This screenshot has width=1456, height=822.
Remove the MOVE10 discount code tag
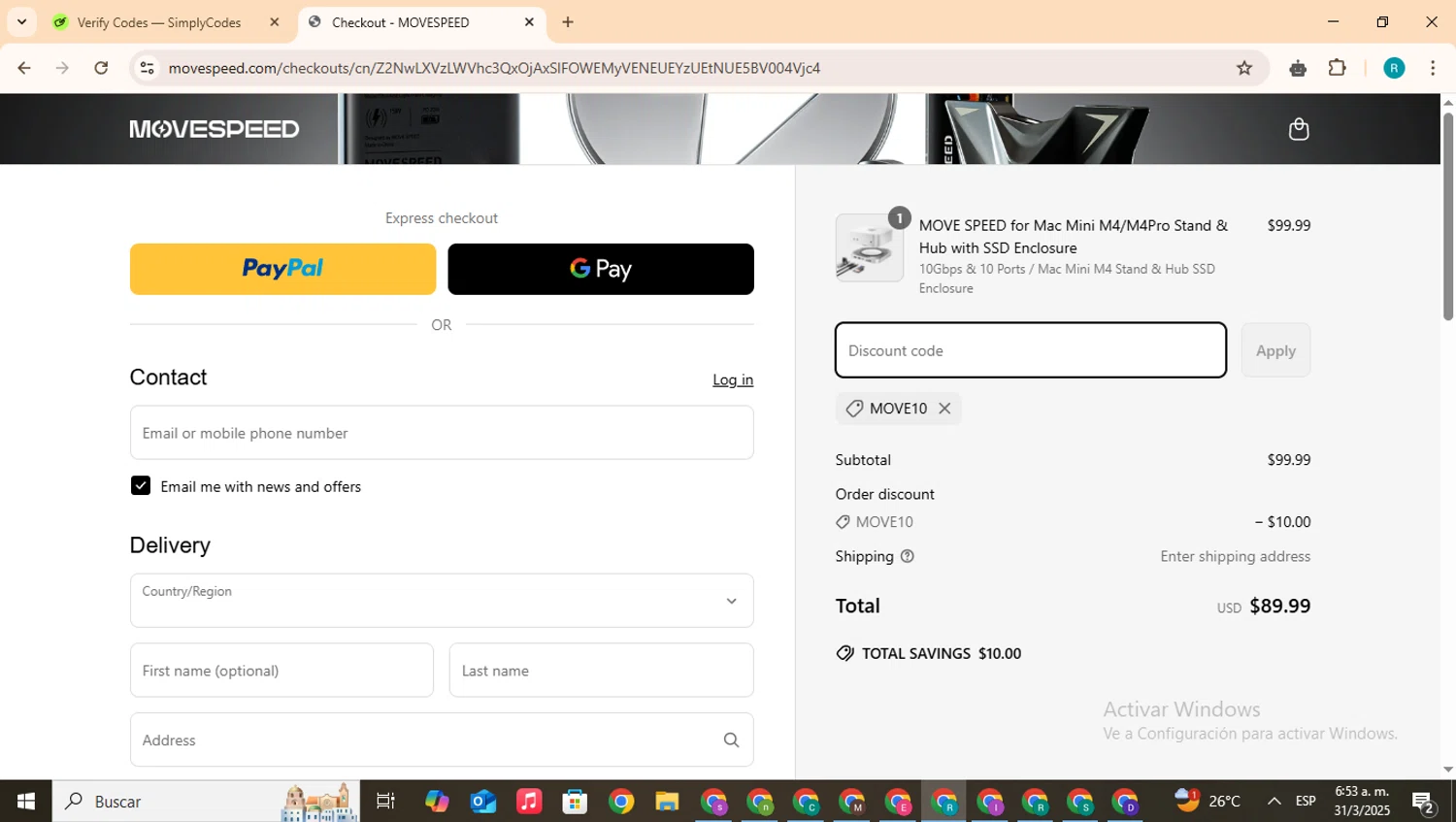944,409
